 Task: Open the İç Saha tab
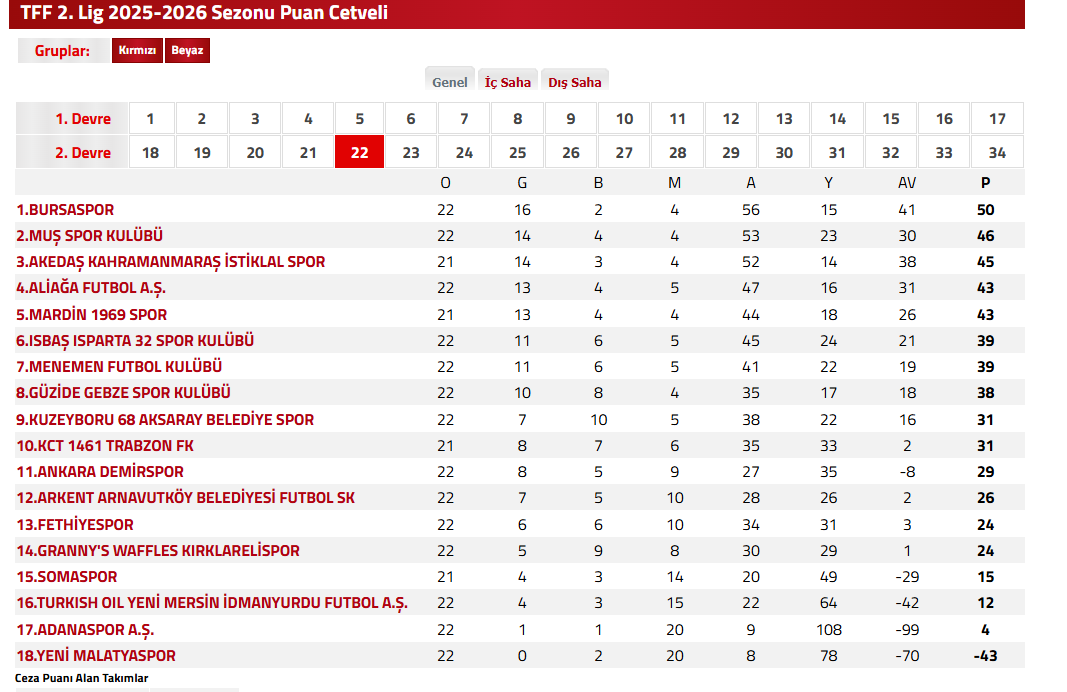pos(508,82)
